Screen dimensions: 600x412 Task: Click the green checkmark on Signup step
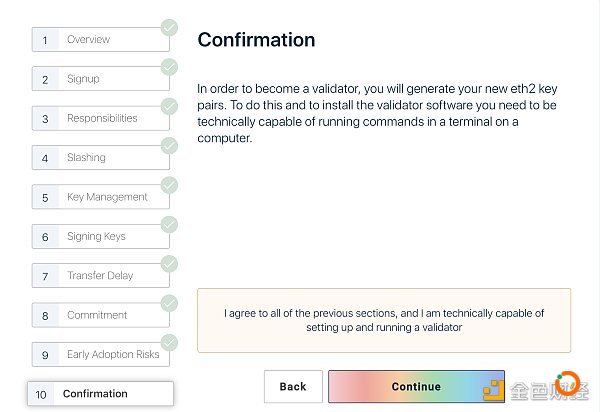coord(169,67)
